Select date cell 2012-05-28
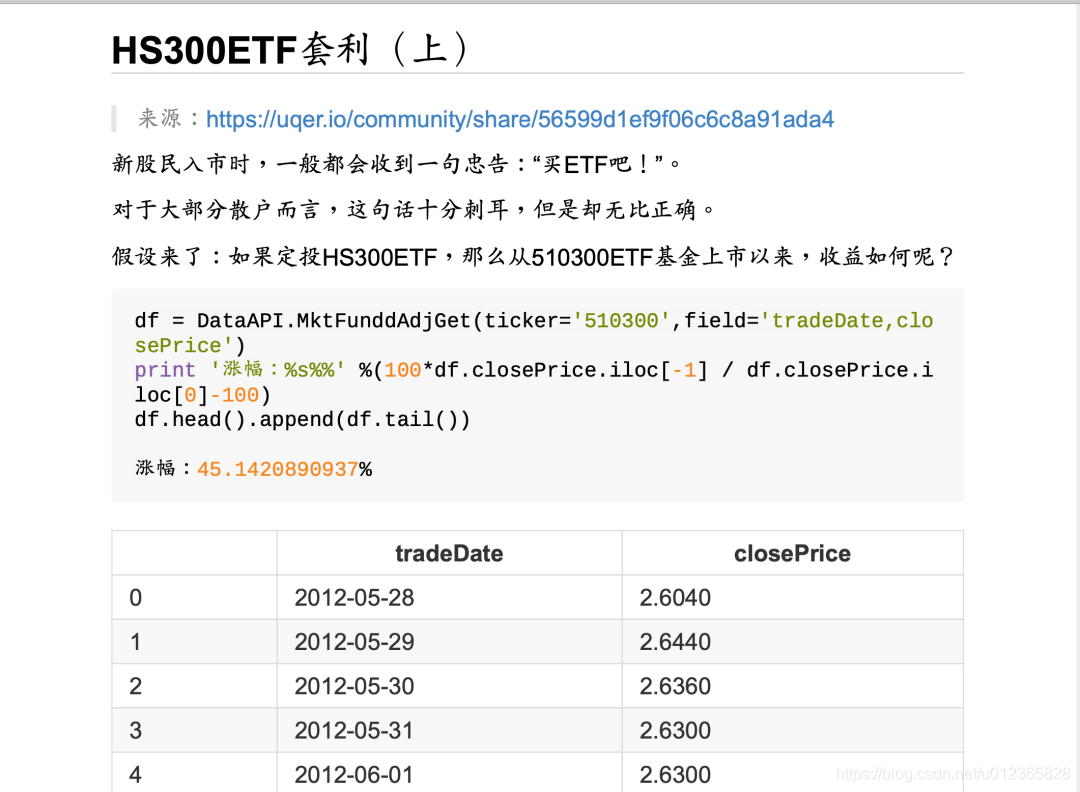 pos(354,597)
